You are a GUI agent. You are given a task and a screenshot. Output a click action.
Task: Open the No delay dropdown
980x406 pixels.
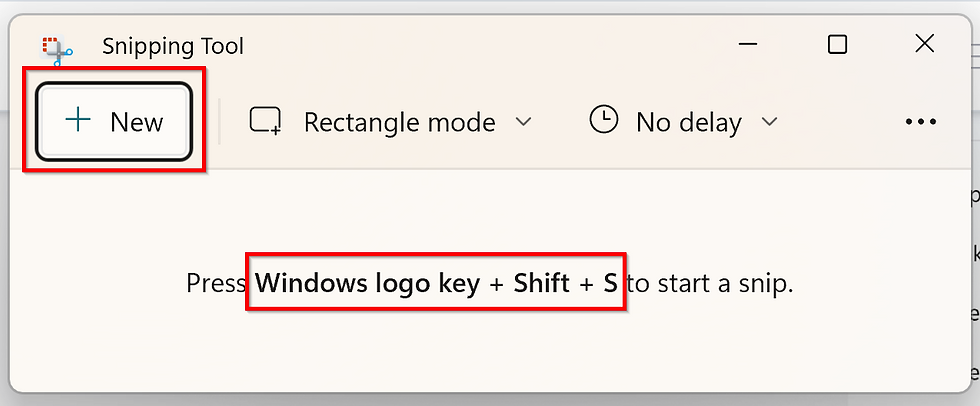[x=684, y=122]
